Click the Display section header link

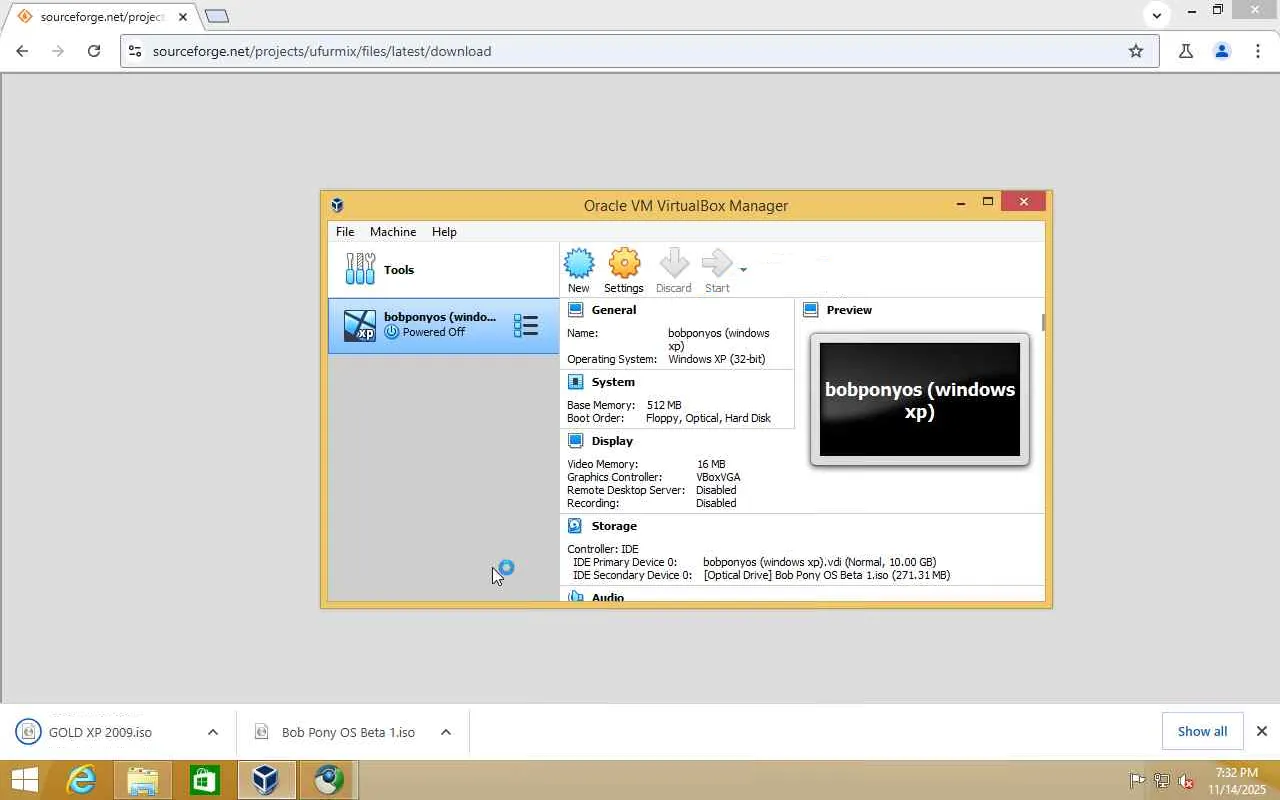[x=612, y=441]
